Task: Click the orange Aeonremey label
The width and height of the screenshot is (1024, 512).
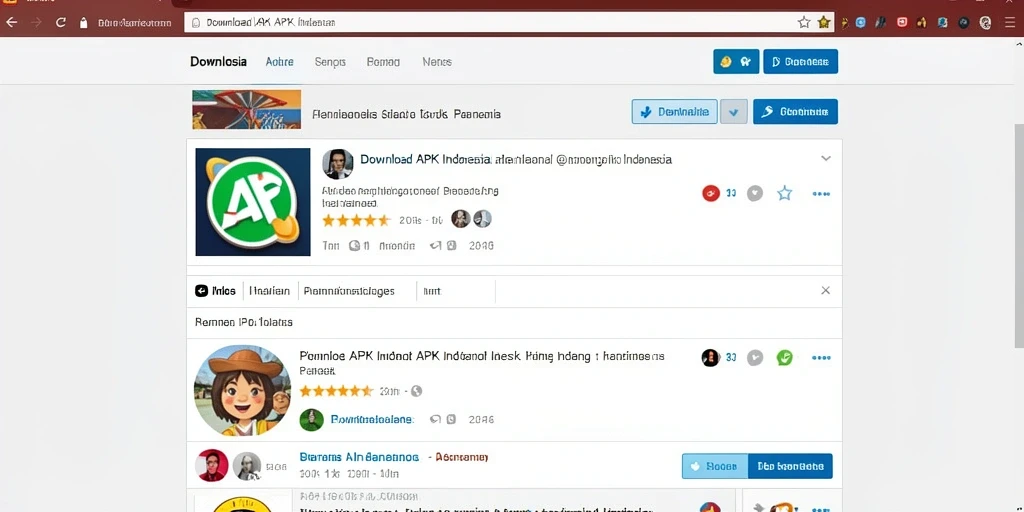Action: click(x=462, y=457)
